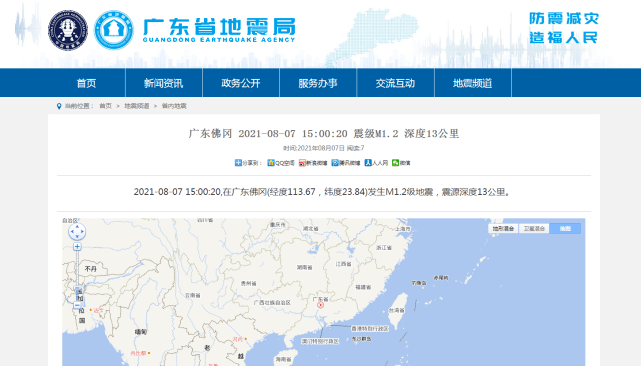Viewport: 641px width, 366px height.
Task: Go to 首页 in main navigation
Action: 87,83
